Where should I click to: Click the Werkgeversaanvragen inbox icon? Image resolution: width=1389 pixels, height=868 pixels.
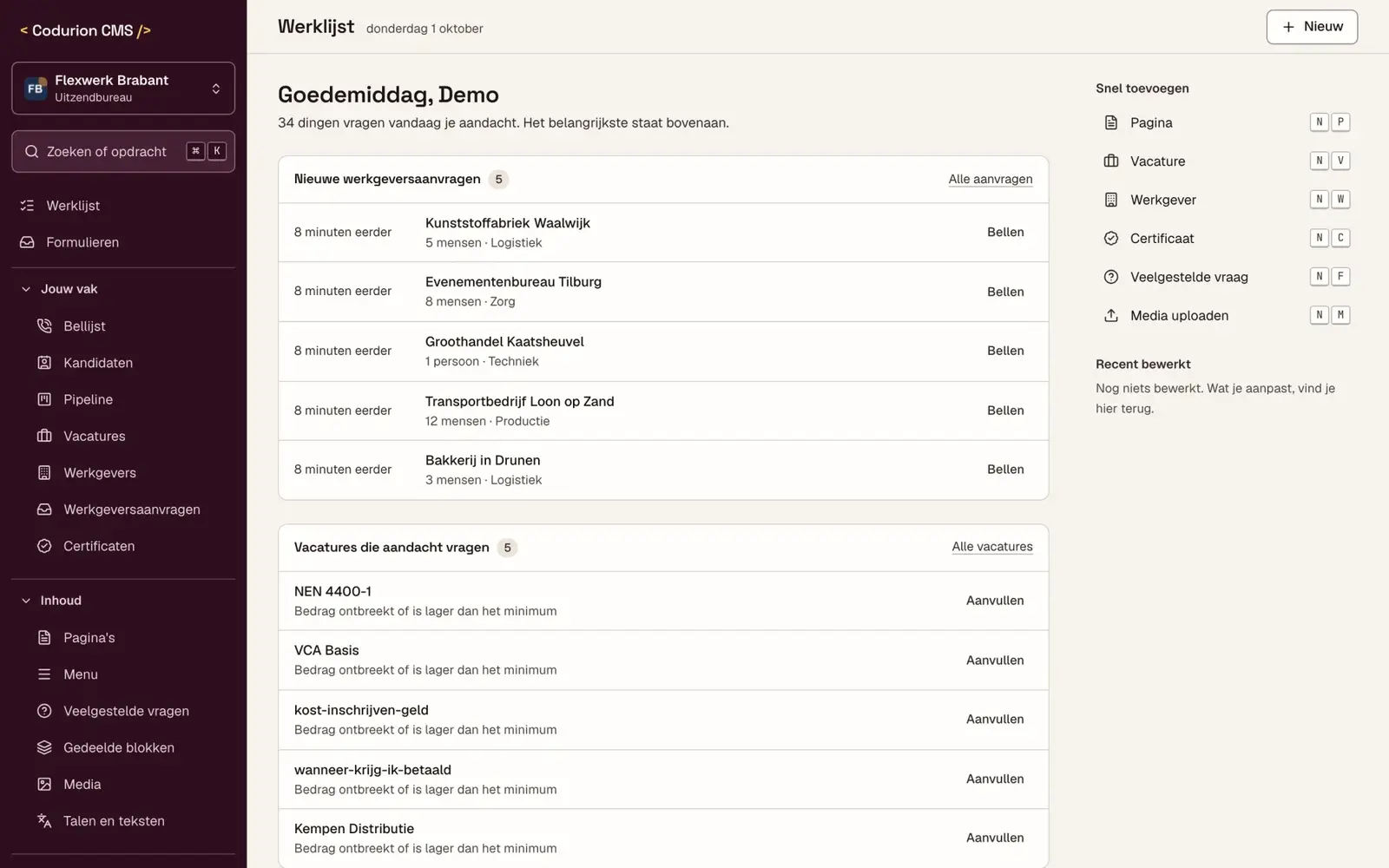point(44,510)
